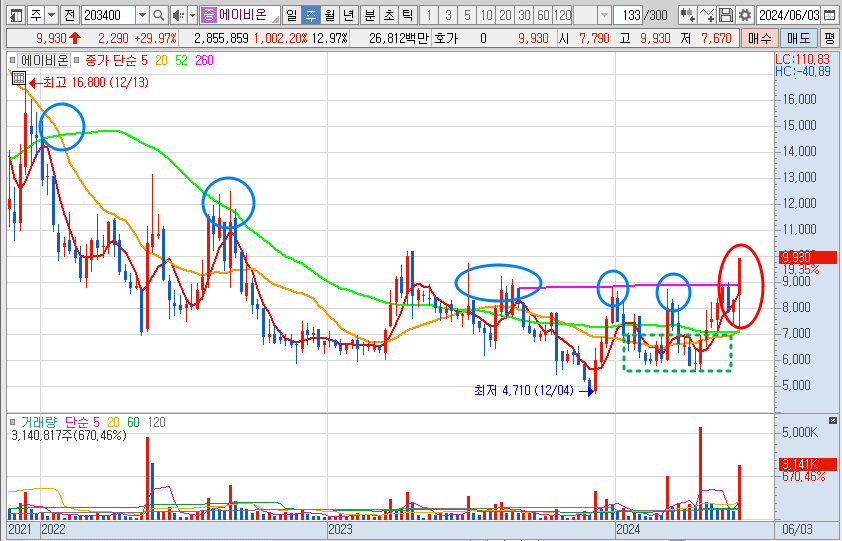Open chart settings gear icon

click(x=744, y=15)
